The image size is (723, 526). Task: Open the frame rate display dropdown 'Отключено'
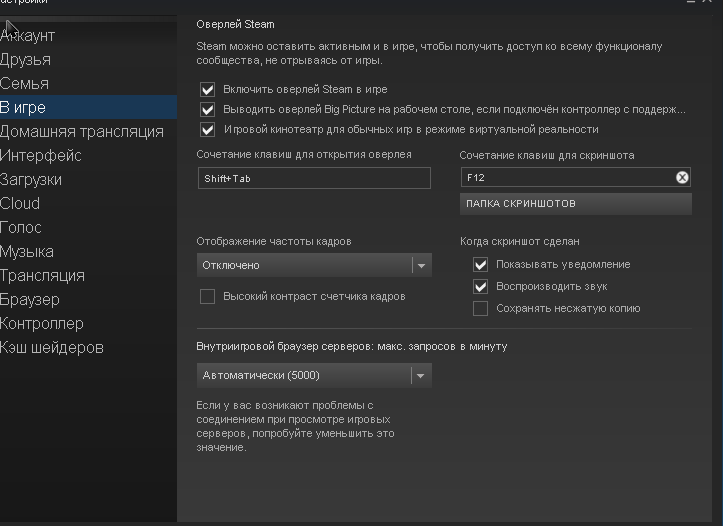pos(305,265)
